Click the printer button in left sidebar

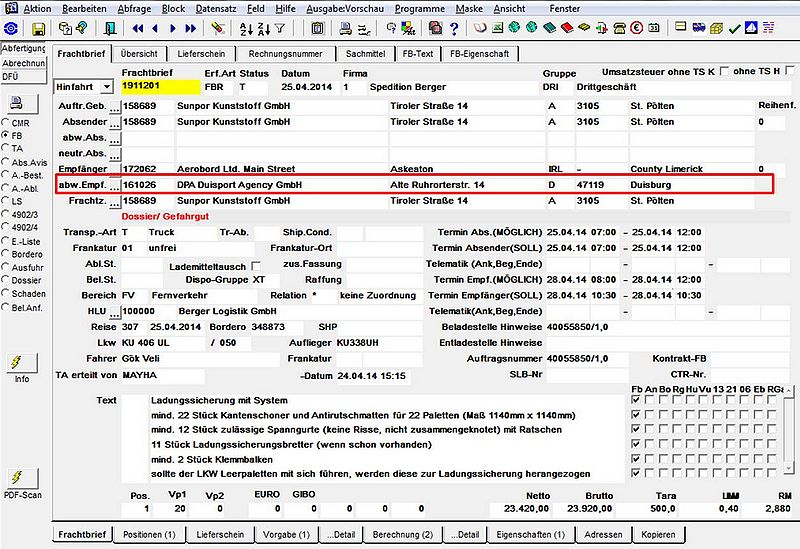[x=22, y=104]
